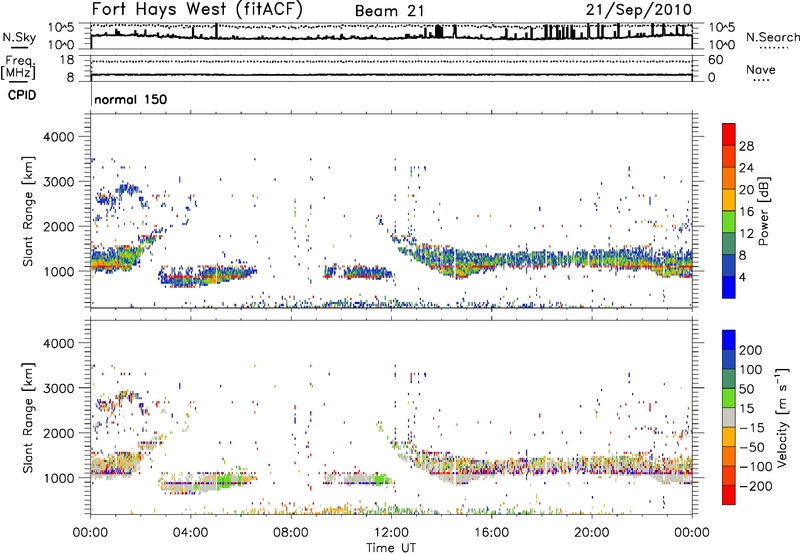Click the '-200' label on Velocity color bar
Screen dimensions: 800x554
[x=756, y=486]
